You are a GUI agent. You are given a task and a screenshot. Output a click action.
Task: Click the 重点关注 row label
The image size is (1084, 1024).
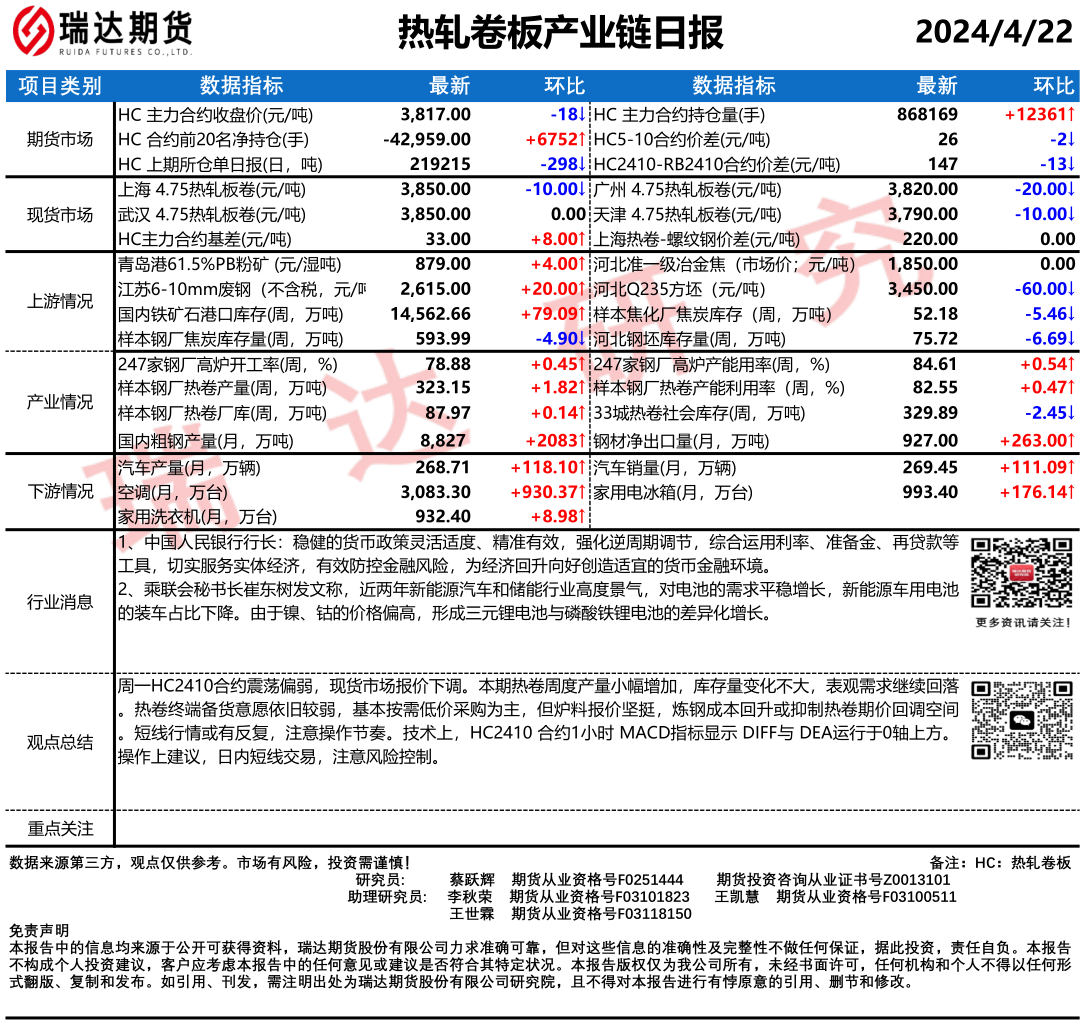(60, 828)
